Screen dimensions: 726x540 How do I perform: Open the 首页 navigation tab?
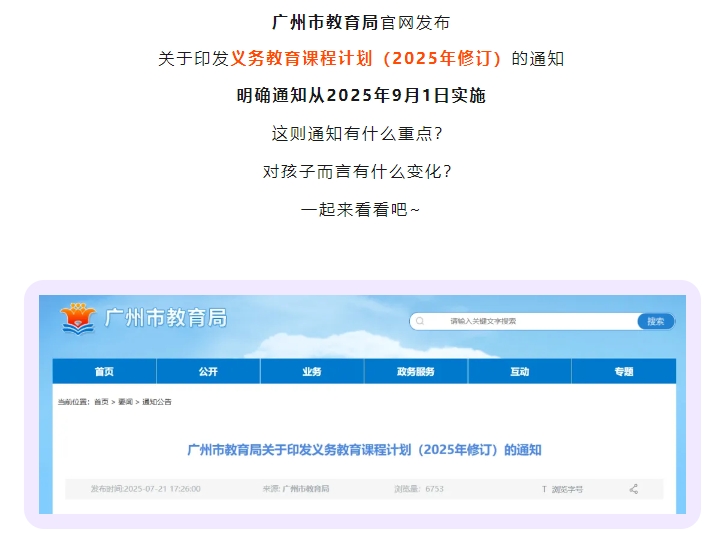[104, 372]
